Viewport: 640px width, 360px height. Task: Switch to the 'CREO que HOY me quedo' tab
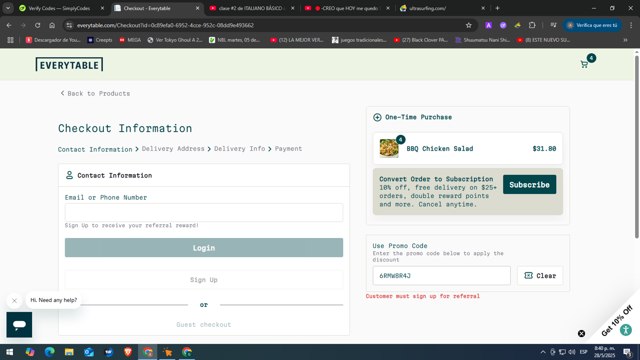[347, 8]
